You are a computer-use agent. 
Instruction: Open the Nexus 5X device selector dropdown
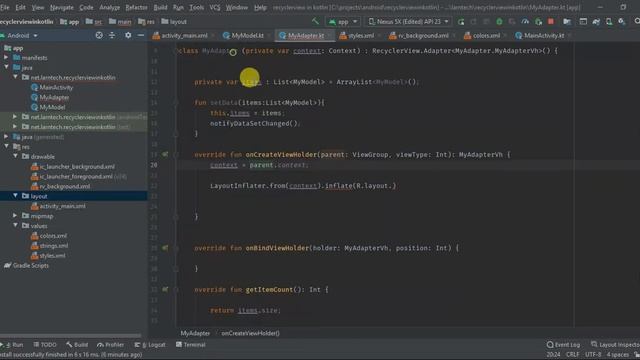408,22
